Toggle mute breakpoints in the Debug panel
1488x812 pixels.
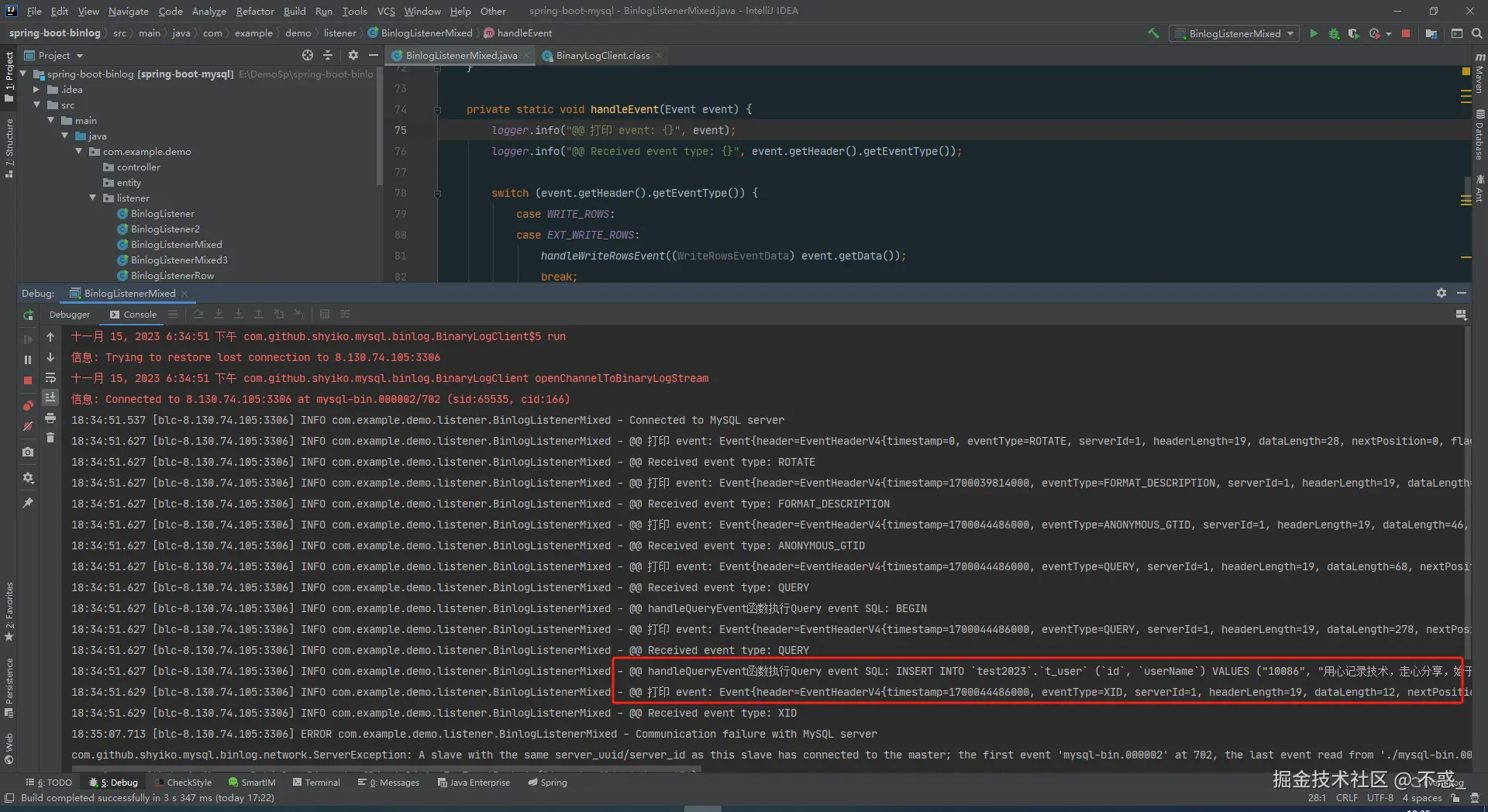28,426
